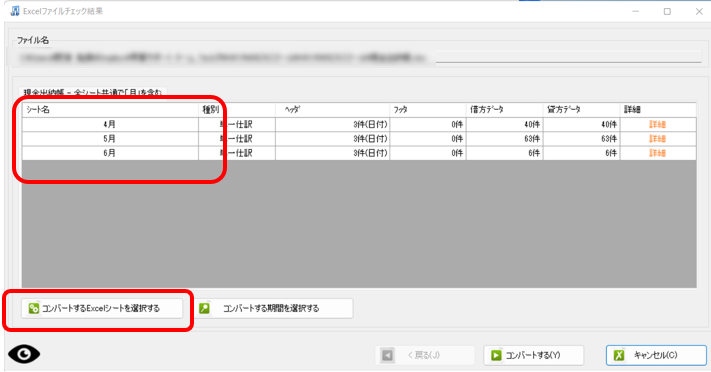Select the 4月 sheet name cell
The height and width of the screenshot is (372, 711).
[x=110, y=124]
